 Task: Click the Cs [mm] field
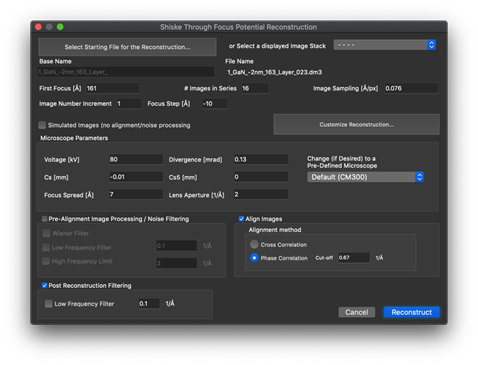[x=136, y=177]
